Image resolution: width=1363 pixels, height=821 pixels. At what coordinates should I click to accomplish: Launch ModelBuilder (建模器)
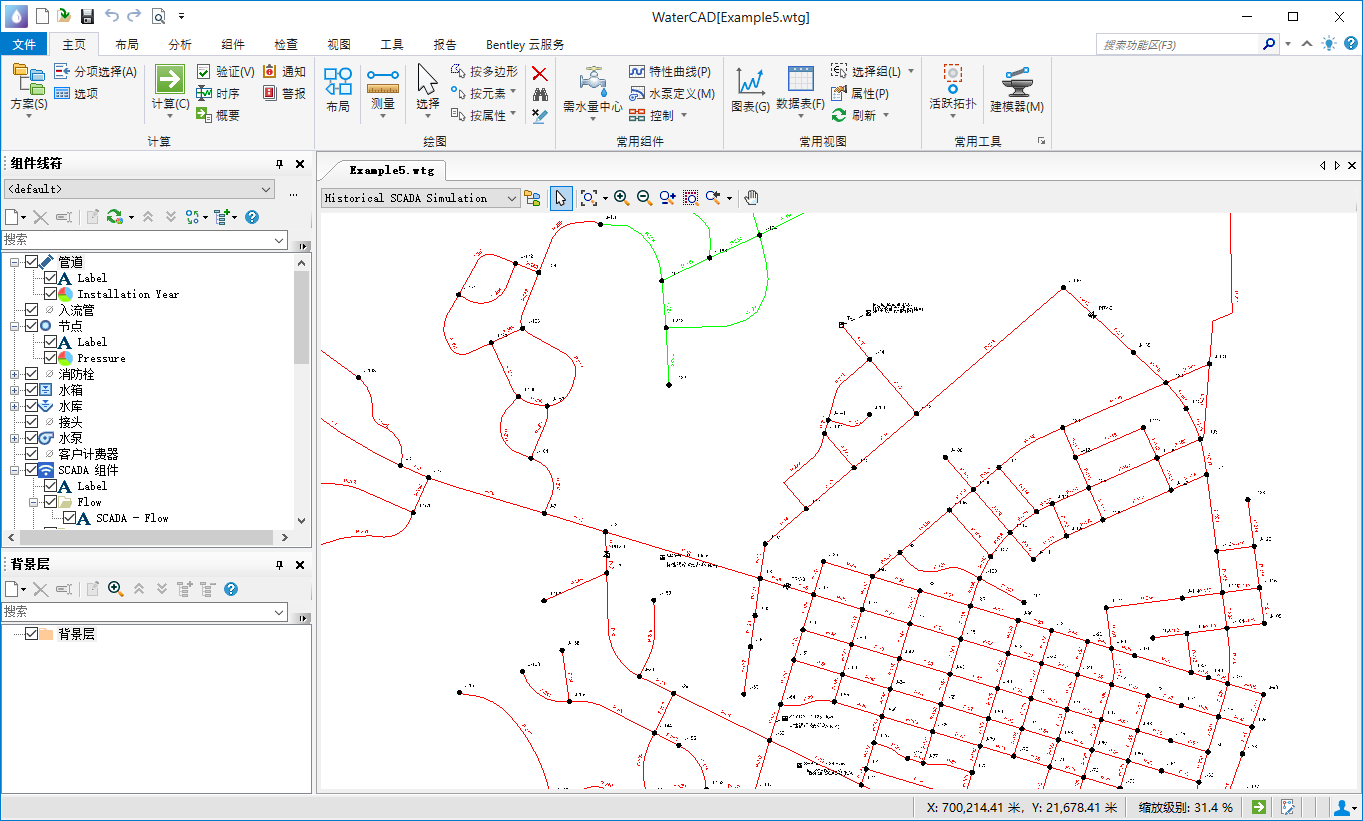(1017, 90)
